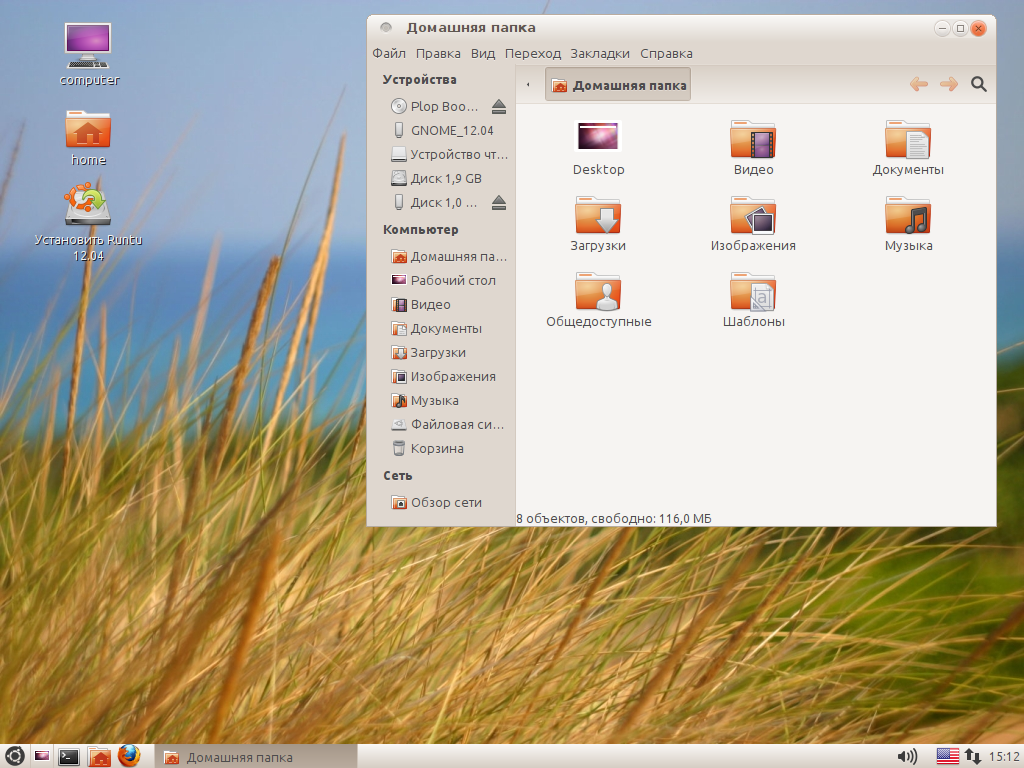This screenshot has width=1024, height=768.
Task: Open Музыка in the sidebar
Action: point(424,400)
